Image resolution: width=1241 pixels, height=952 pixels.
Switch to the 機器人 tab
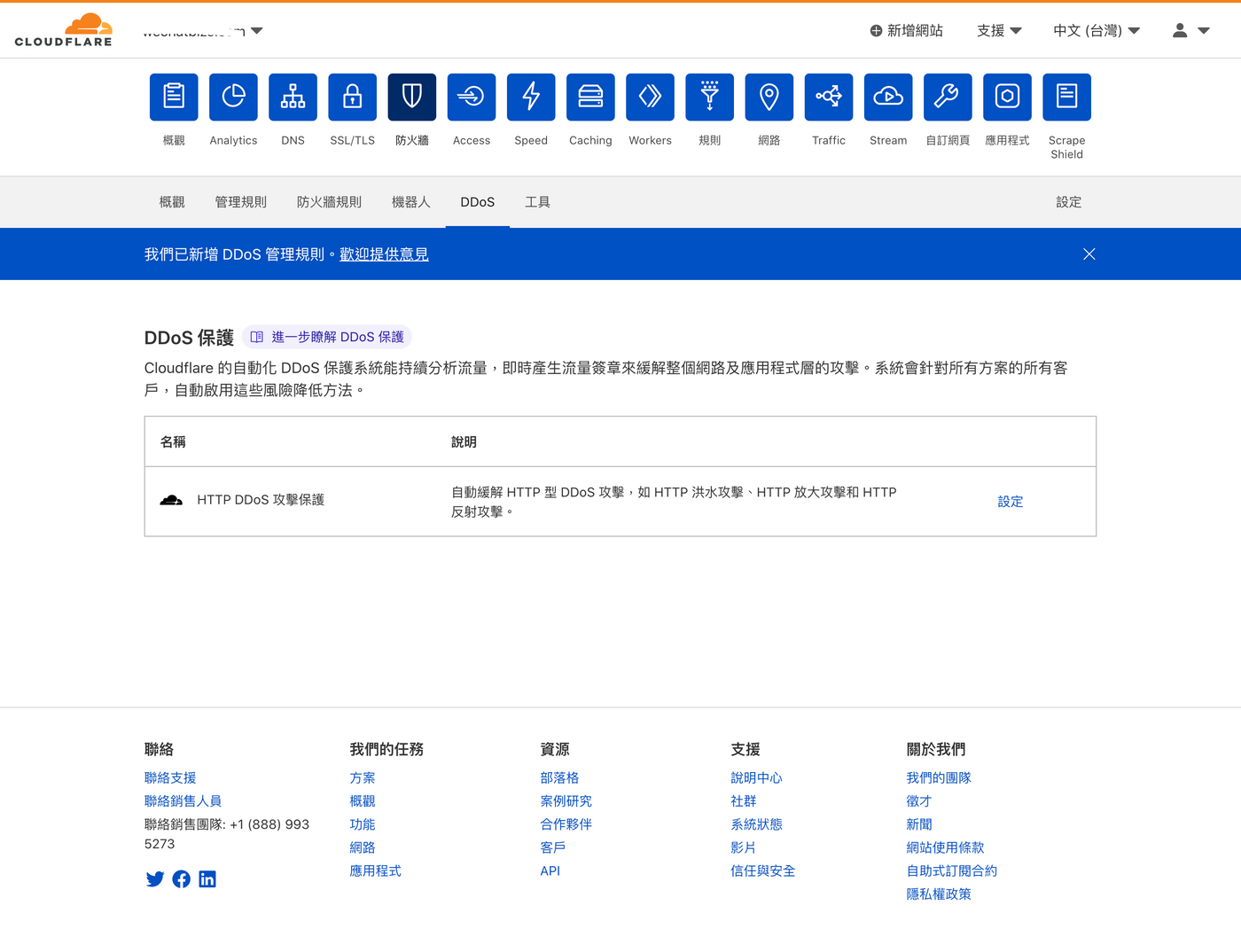pyautogui.click(x=410, y=202)
